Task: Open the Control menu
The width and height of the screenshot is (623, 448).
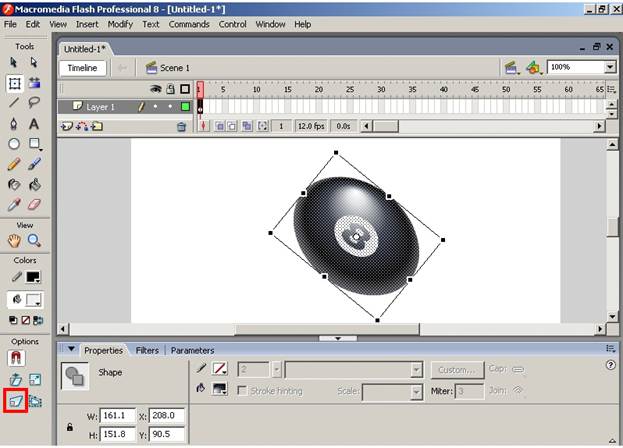Action: (x=232, y=24)
